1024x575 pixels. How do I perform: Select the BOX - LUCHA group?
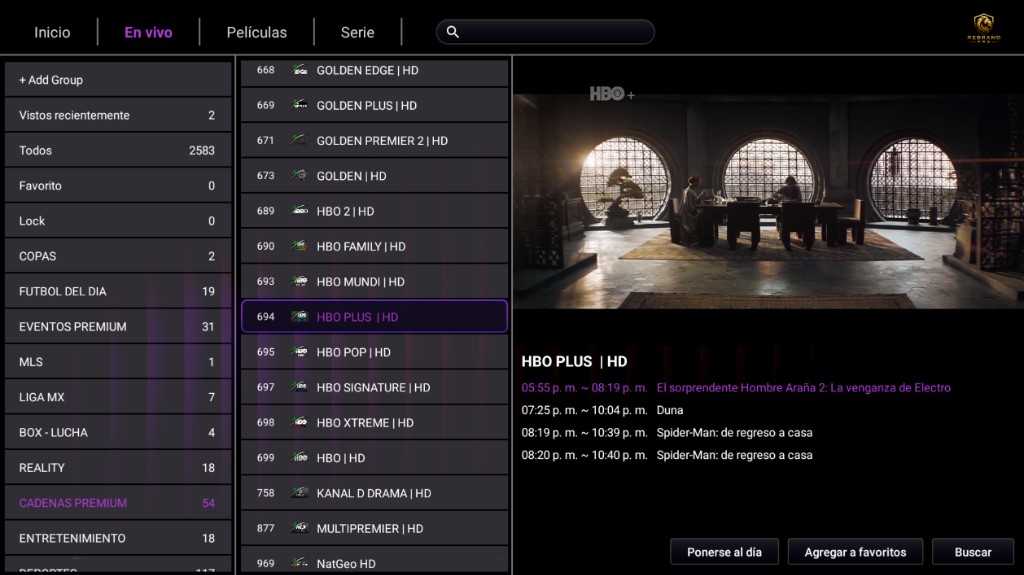[x=118, y=433]
